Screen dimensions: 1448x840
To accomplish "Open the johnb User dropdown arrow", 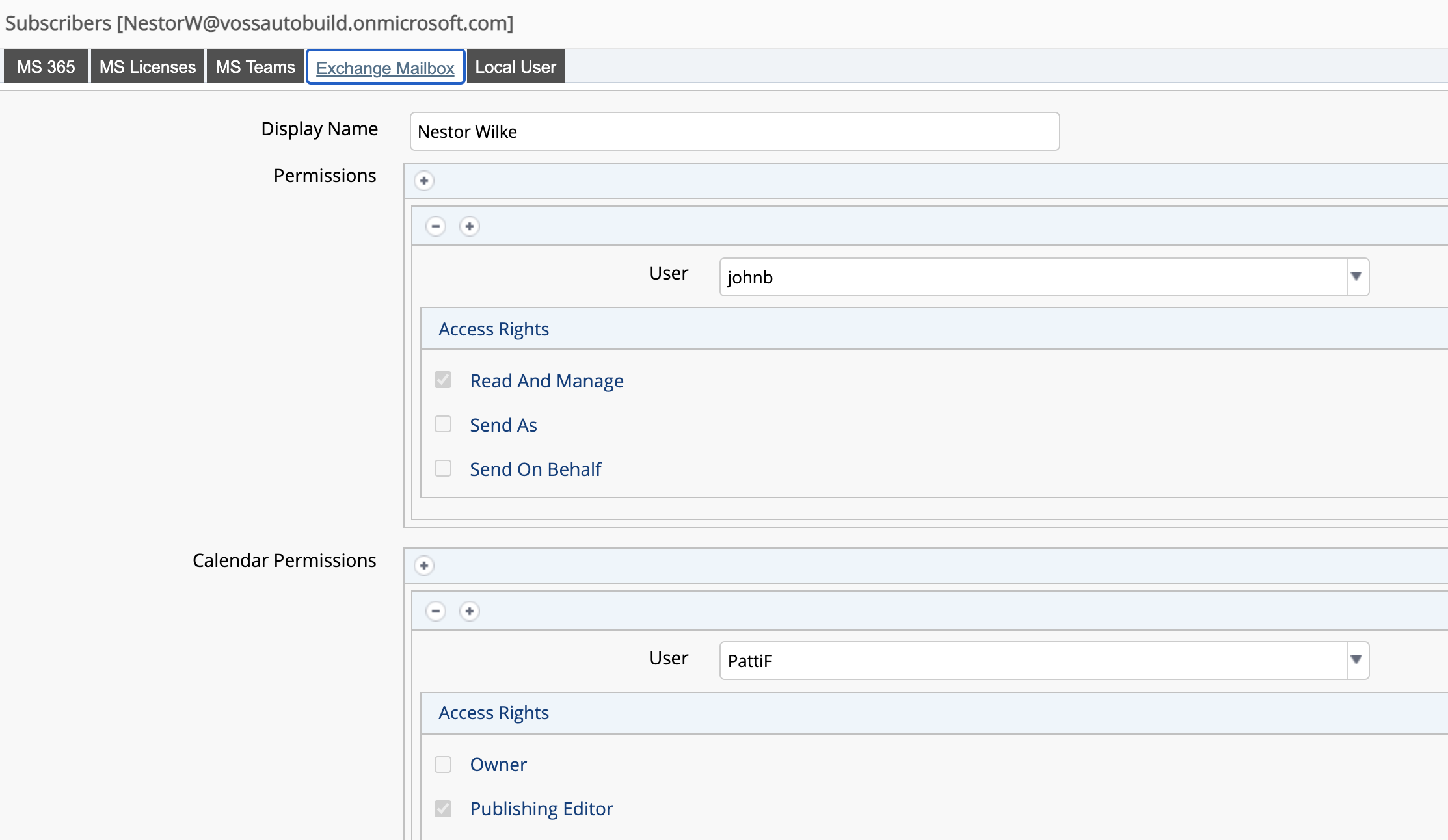I will click(1356, 276).
